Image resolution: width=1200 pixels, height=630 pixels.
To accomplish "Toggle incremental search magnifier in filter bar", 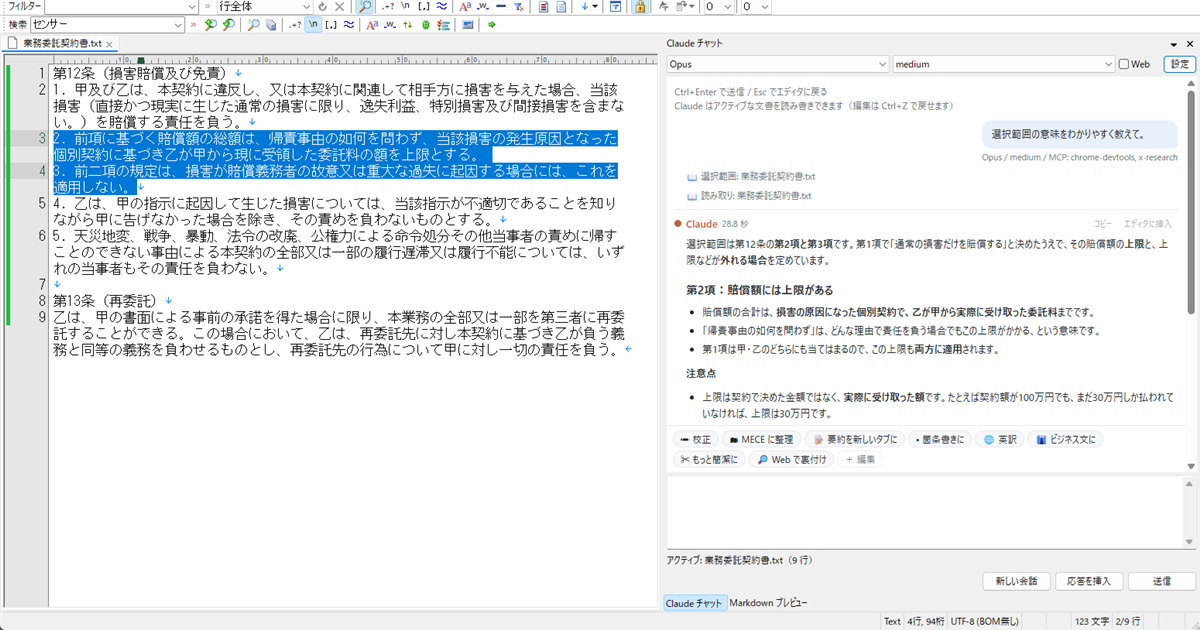I will coord(365,7).
